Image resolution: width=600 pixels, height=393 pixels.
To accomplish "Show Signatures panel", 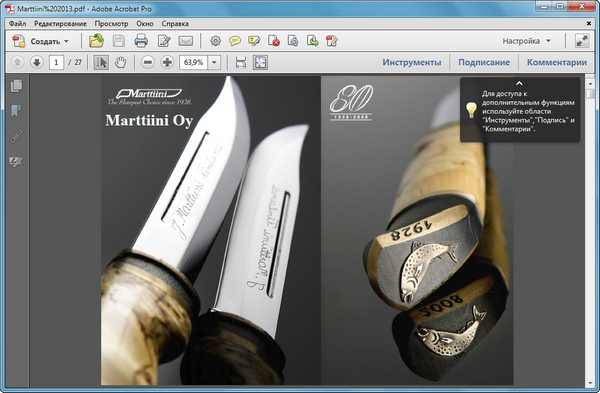I will tap(16, 162).
